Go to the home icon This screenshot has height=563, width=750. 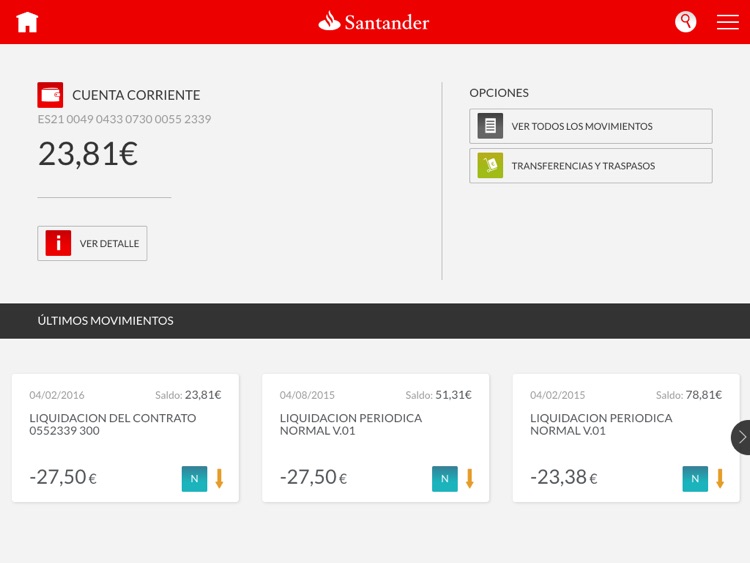pyautogui.click(x=27, y=22)
